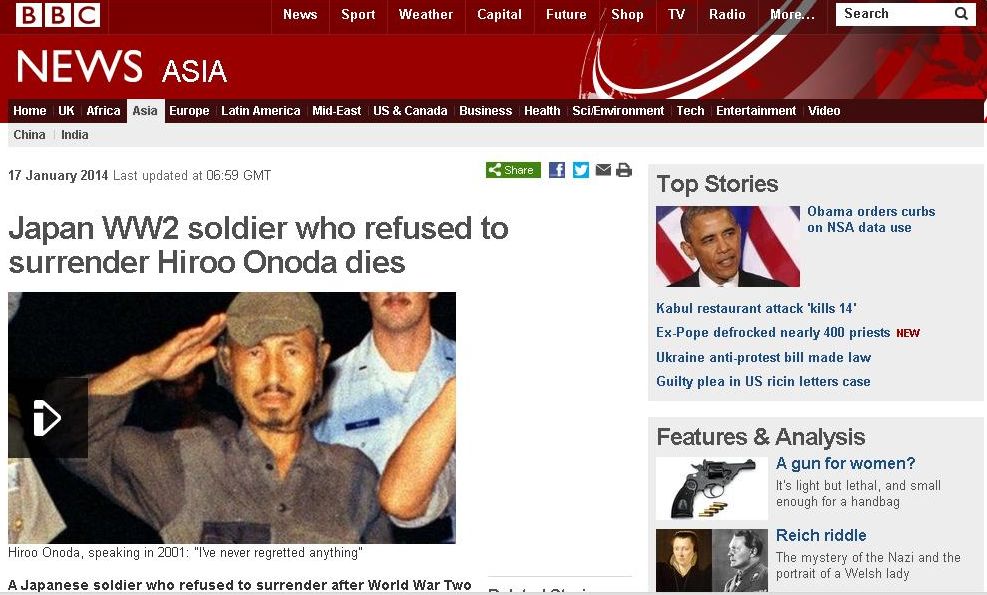Share article via Twitter icon
Image resolution: width=987 pixels, height=595 pixels.
click(x=580, y=170)
